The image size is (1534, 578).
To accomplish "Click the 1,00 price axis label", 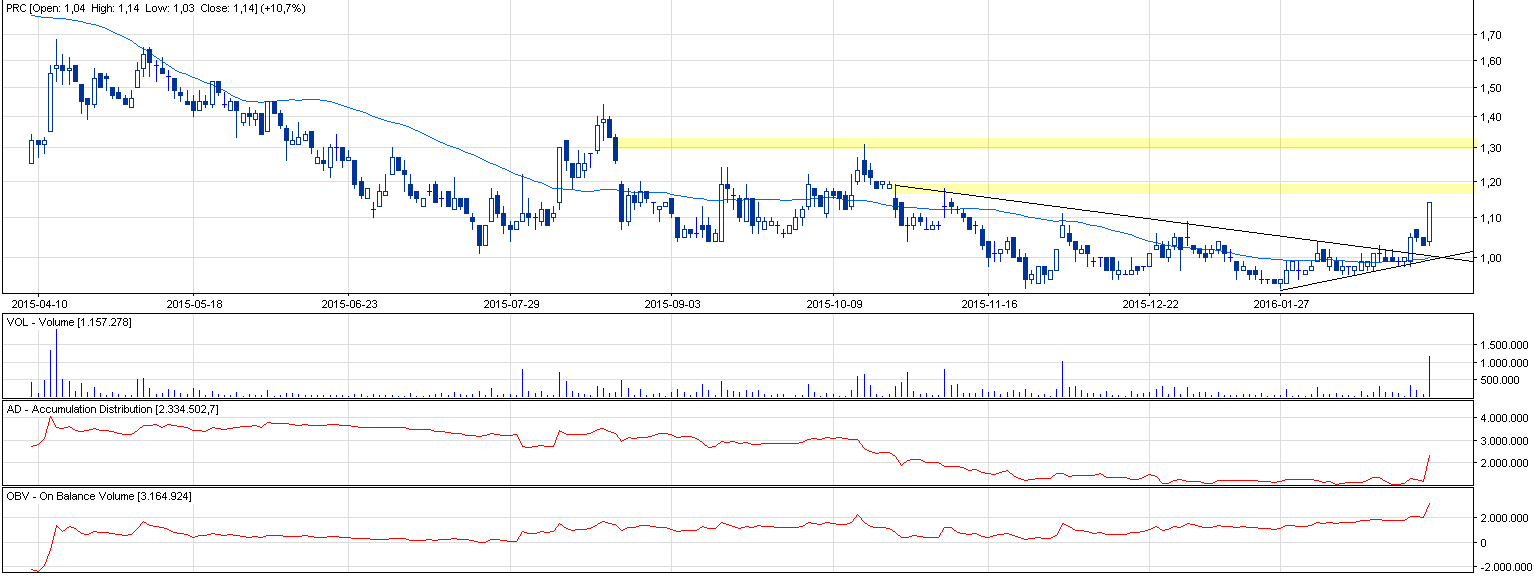I will point(1494,258).
